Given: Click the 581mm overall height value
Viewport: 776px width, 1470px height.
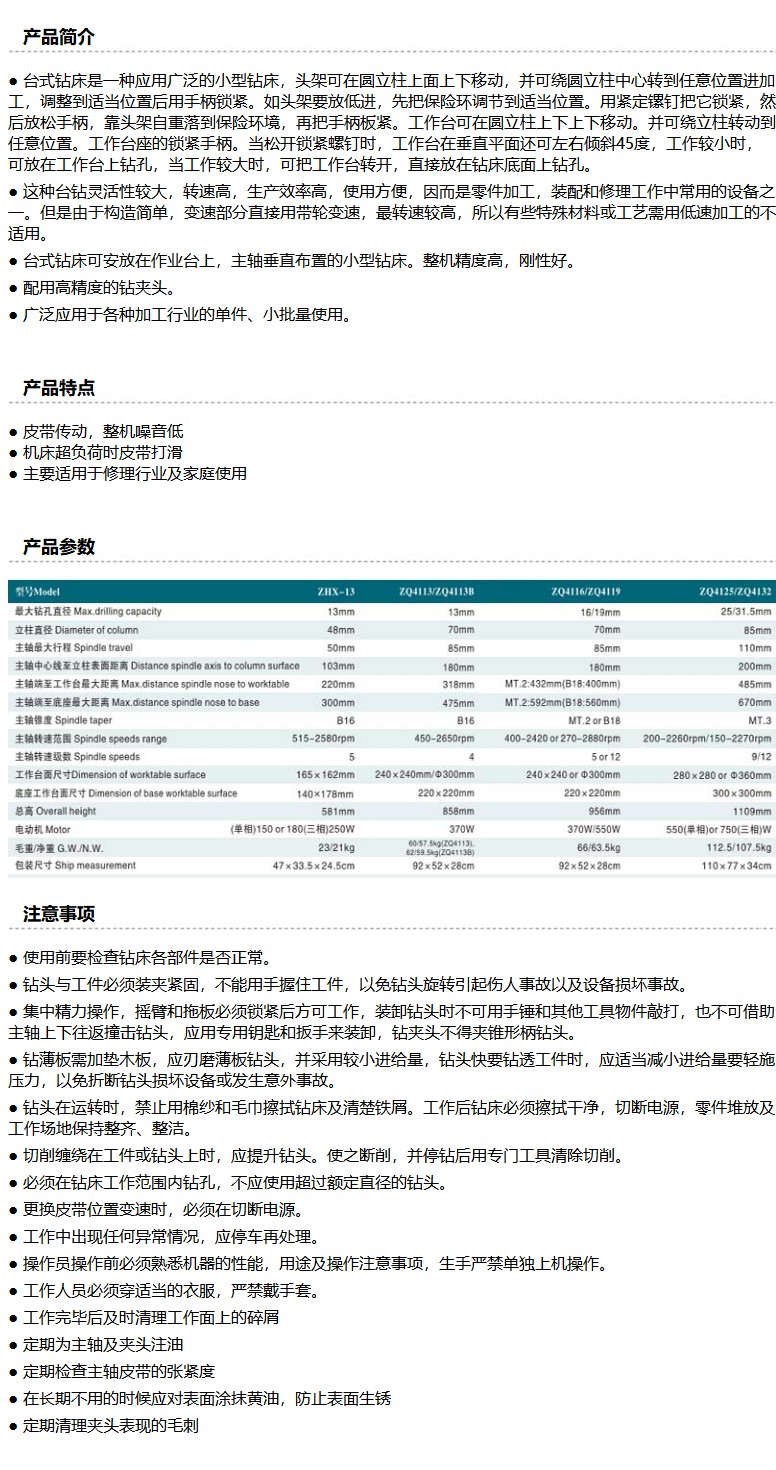Looking at the screenshot, I should 339,811.
